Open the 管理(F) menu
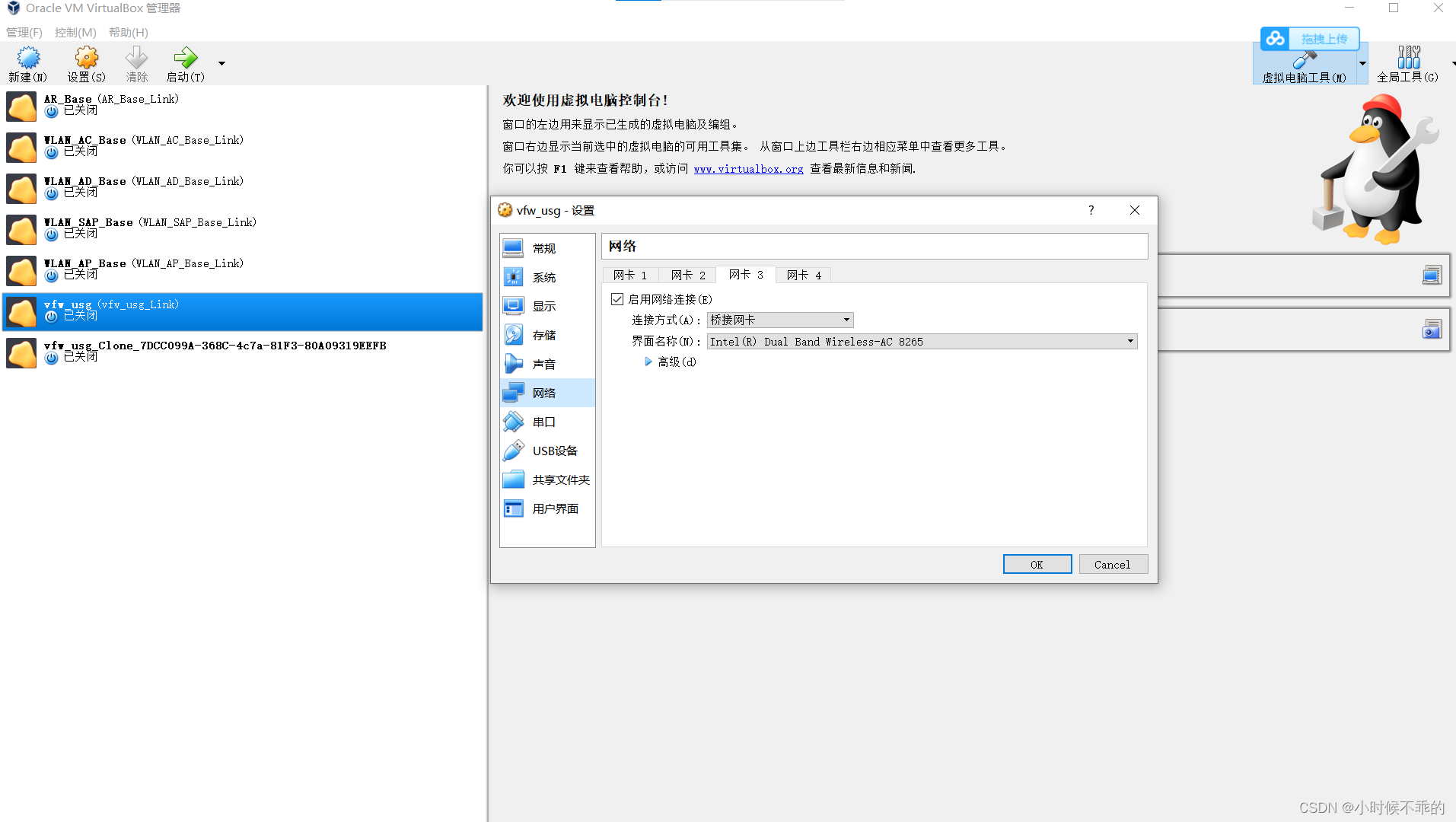This screenshot has width=1456, height=822. click(24, 32)
